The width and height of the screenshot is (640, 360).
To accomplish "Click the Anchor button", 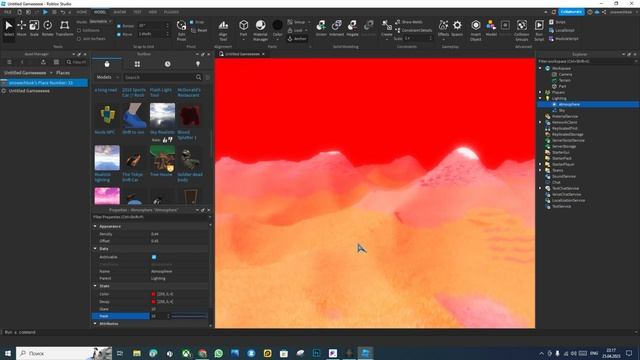I will pos(297,39).
